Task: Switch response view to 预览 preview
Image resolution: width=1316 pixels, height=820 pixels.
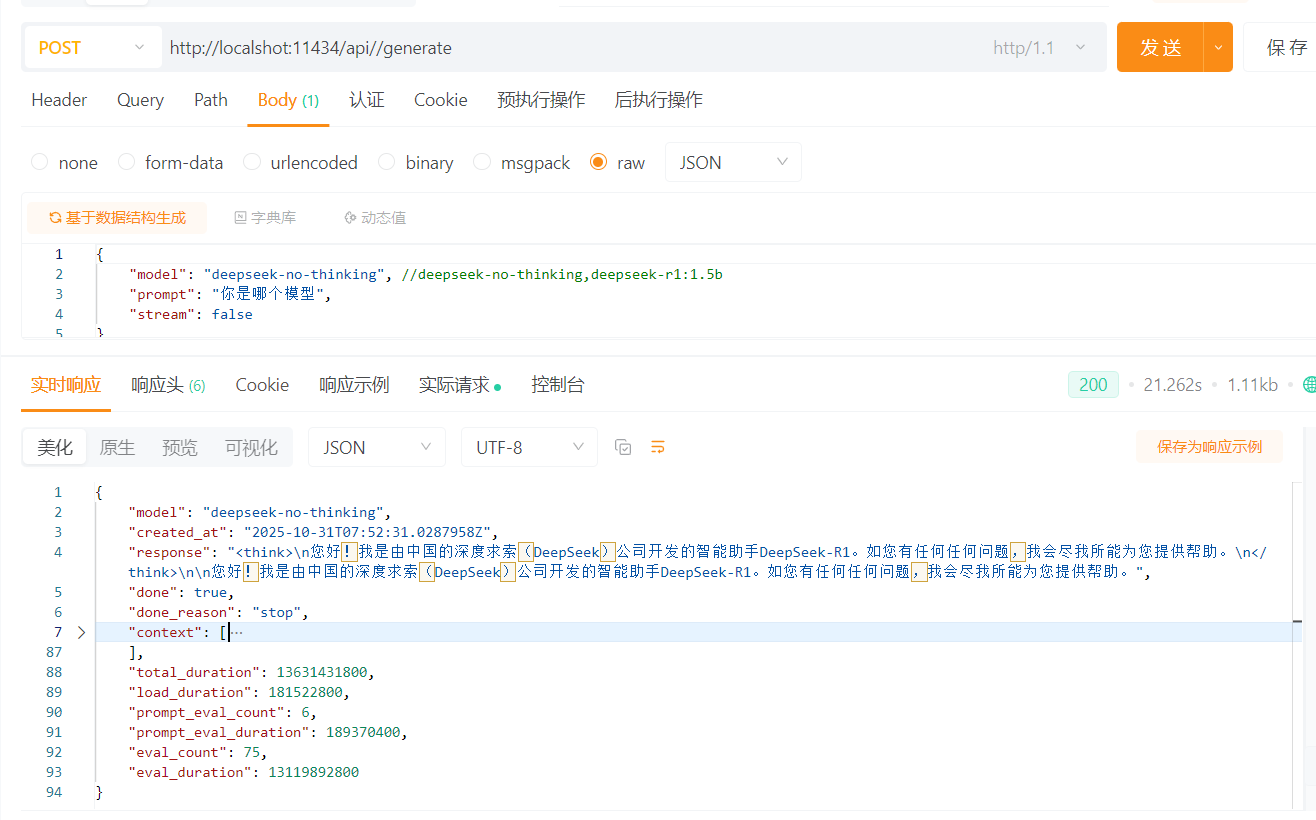Action: tap(180, 447)
